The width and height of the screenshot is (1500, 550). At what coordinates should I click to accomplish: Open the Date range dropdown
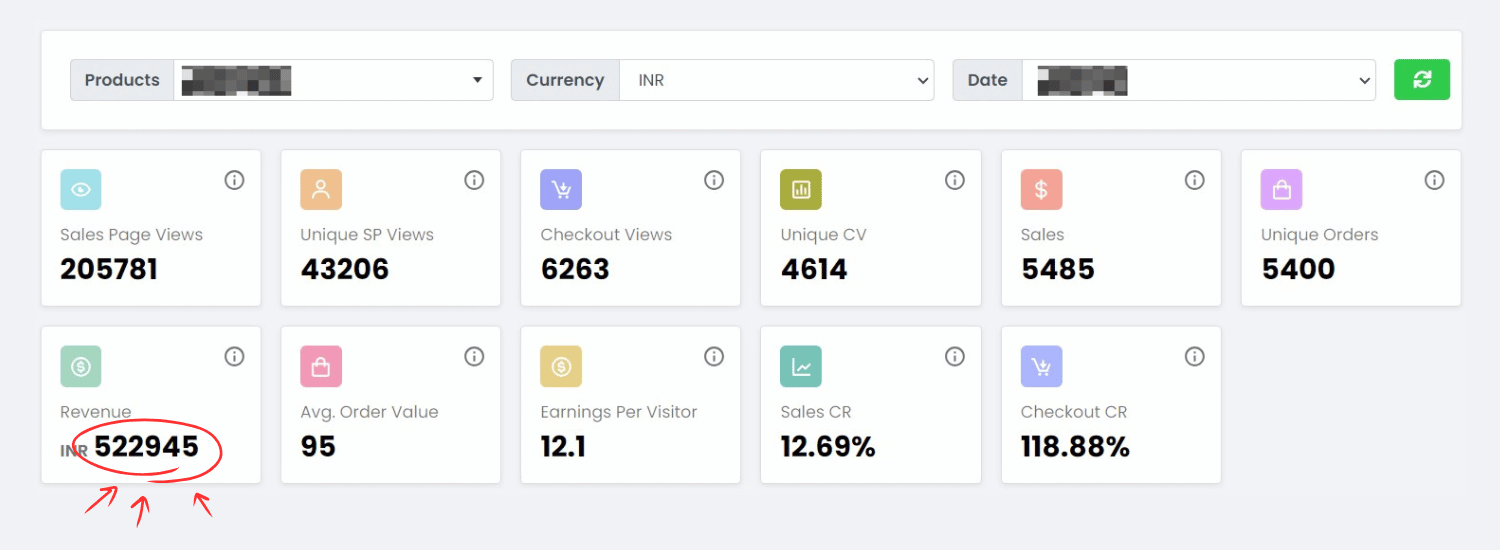pyautogui.click(x=1198, y=80)
